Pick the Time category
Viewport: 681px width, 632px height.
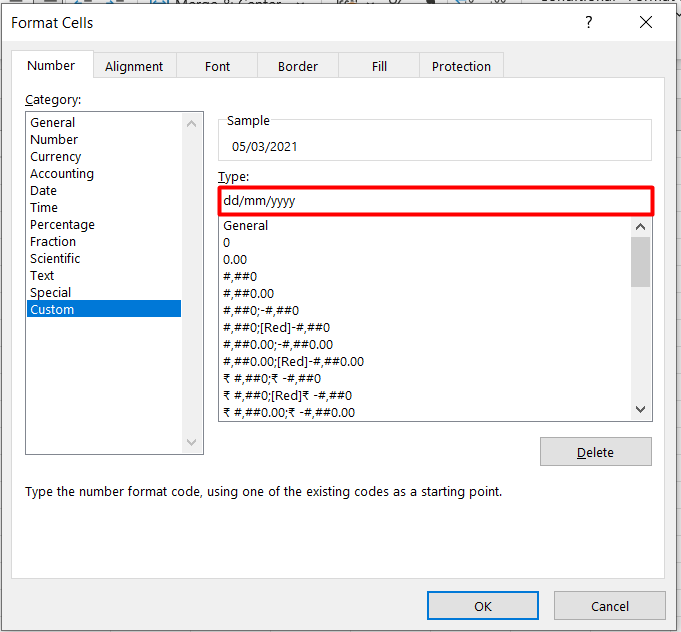point(104,207)
